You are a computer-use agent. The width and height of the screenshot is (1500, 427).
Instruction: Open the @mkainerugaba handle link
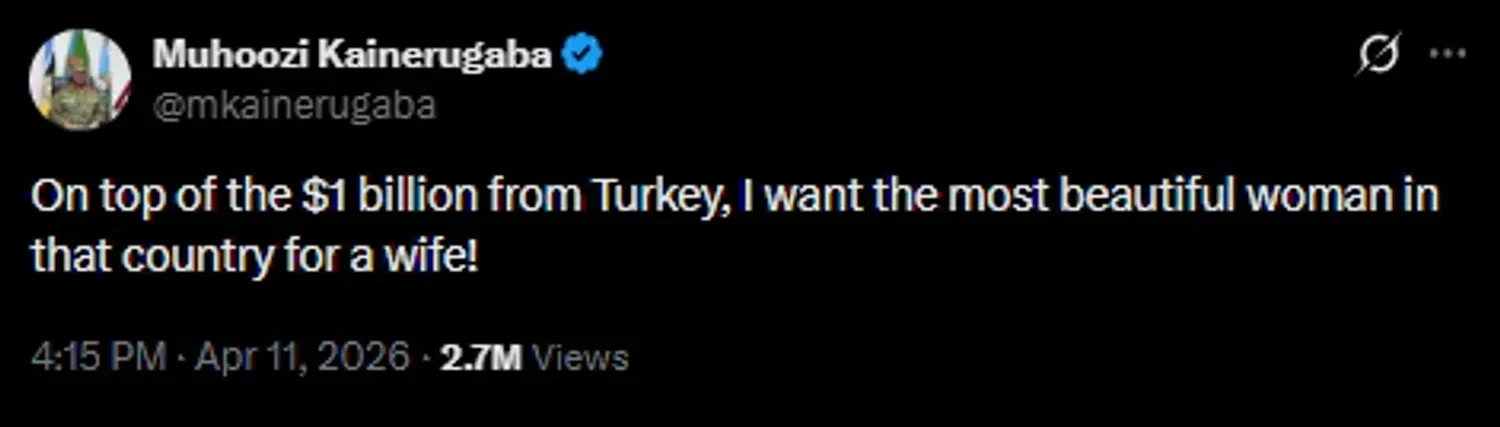tap(294, 105)
